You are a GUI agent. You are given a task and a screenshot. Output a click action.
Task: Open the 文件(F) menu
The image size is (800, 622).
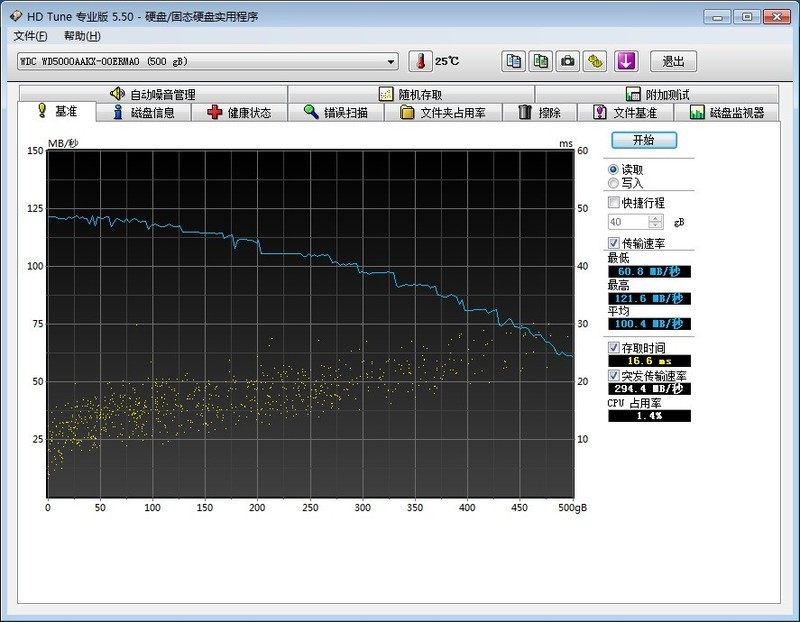31,36
